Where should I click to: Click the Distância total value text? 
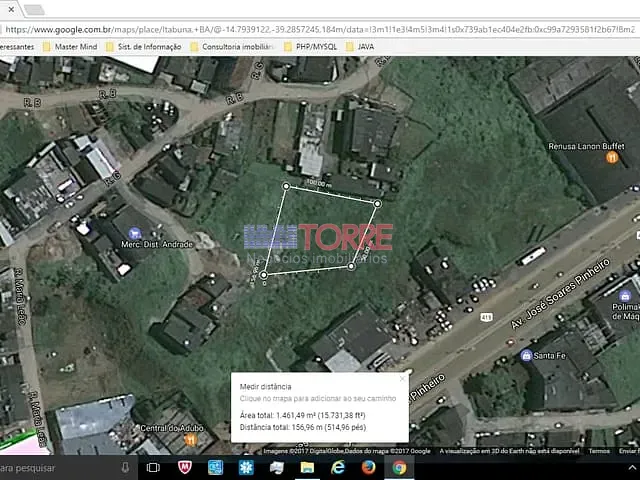point(303,427)
